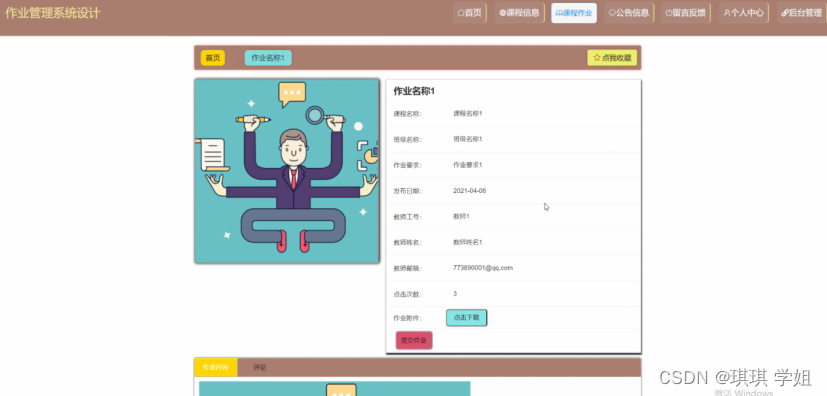This screenshot has width=827, height=396.
Task: Switch to the 作业内容 tab
Action: click(x=216, y=368)
